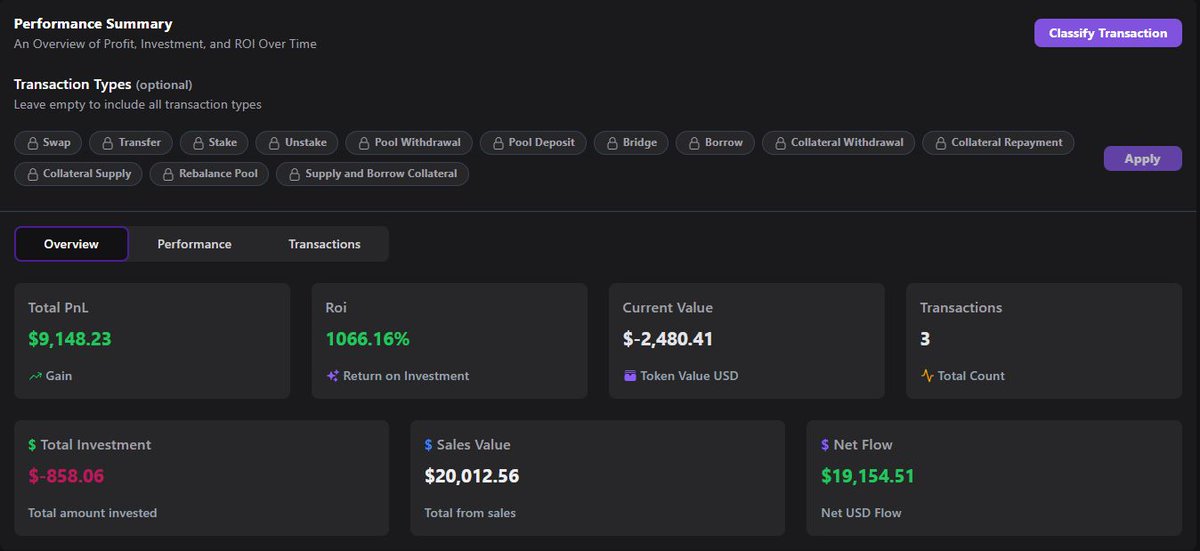Click the lock icon on Rebalance Pool chip
The image size is (1200, 551).
coord(168,174)
